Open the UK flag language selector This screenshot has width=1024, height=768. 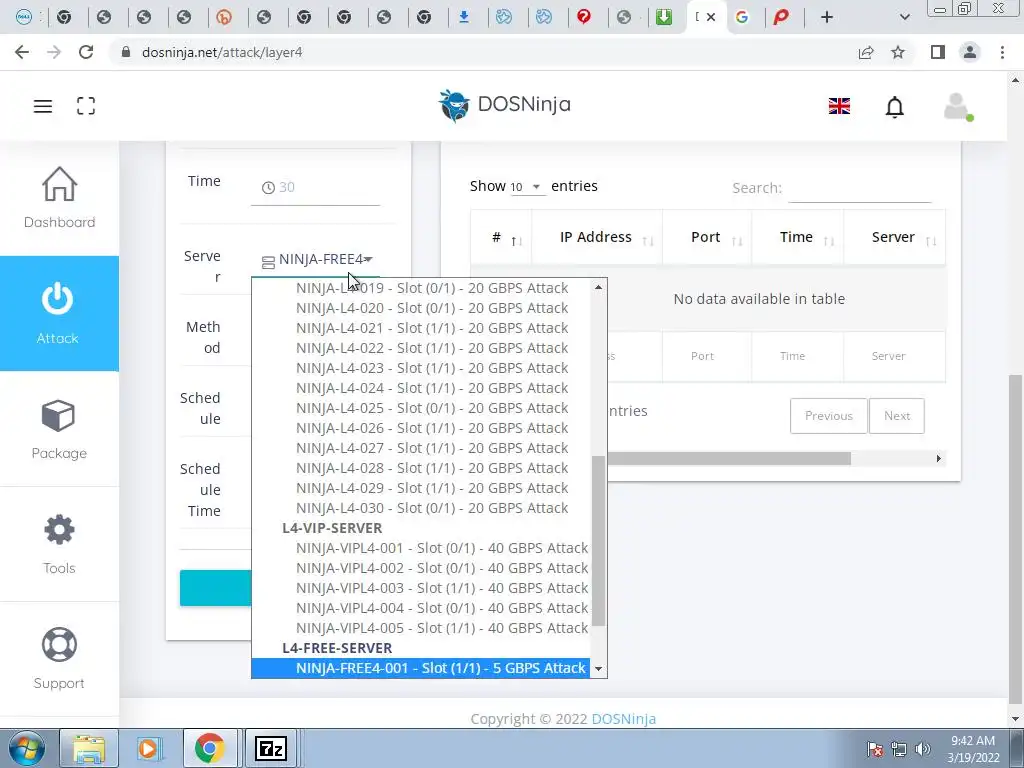839,106
